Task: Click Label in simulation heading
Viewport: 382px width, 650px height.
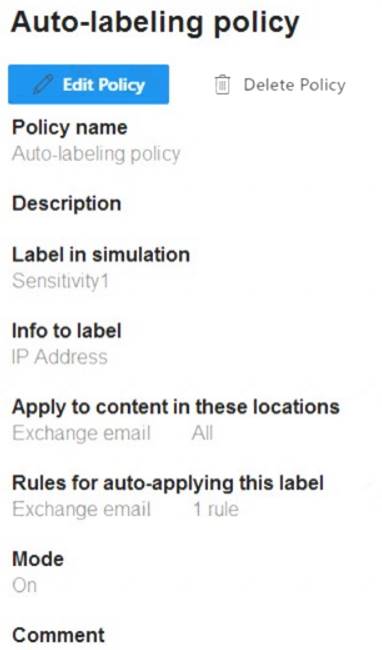Action: [x=101, y=255]
